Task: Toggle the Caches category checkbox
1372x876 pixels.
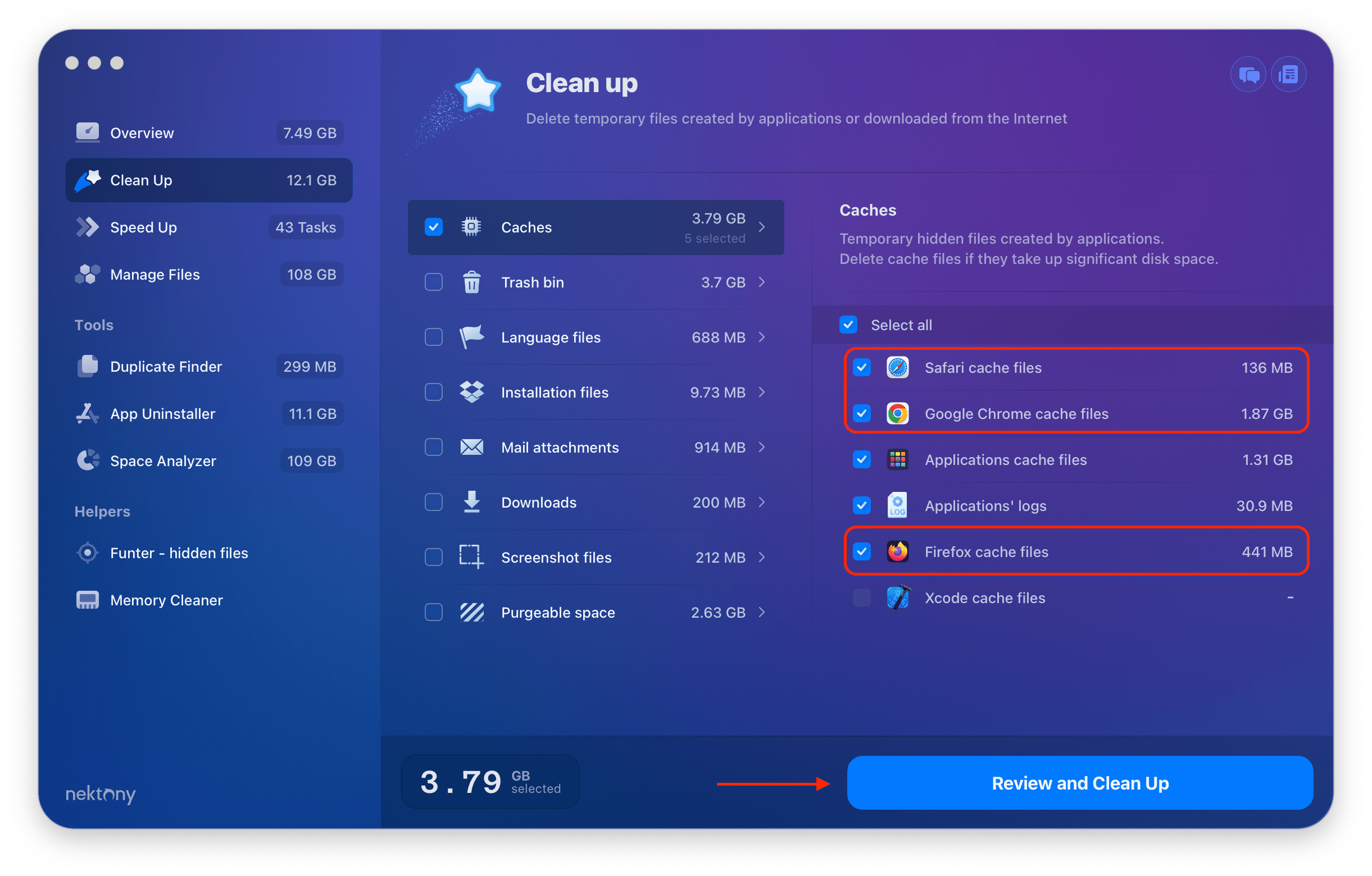Action: coord(432,226)
